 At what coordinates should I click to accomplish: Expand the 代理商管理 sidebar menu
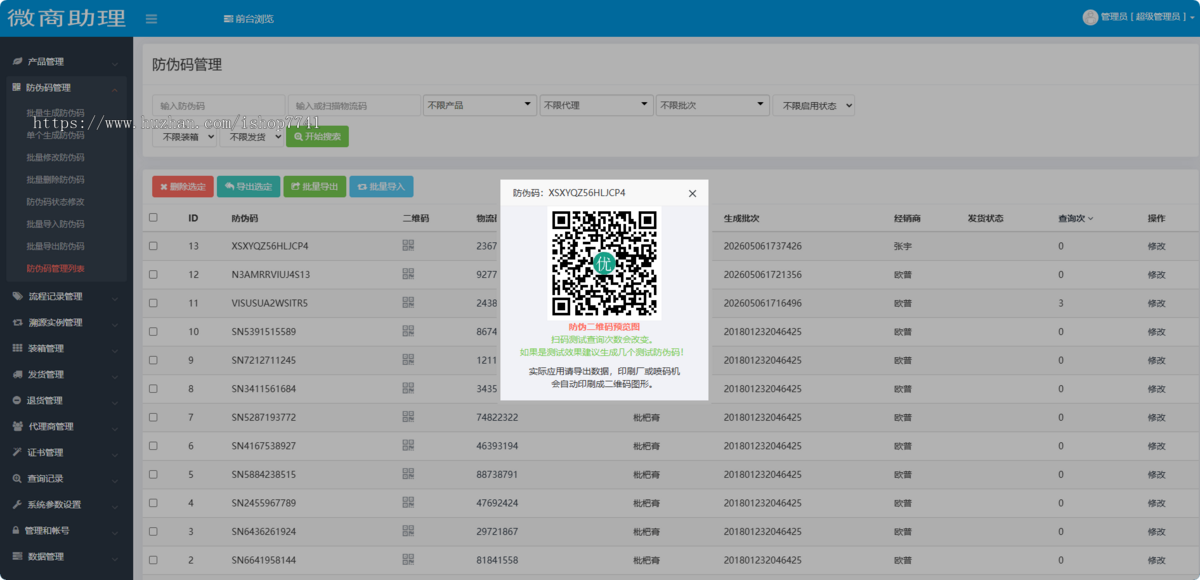[66, 426]
